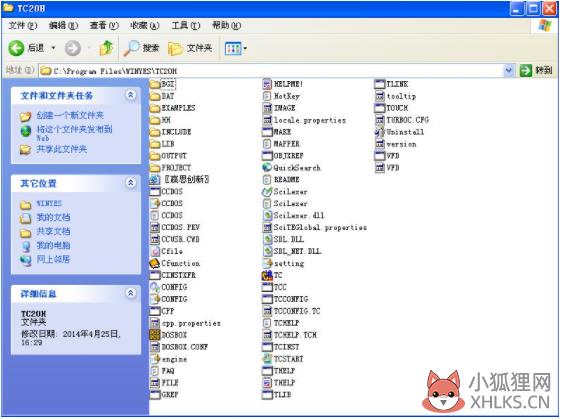
Task: Select the cpp.properties file
Action: pyautogui.click(x=185, y=323)
